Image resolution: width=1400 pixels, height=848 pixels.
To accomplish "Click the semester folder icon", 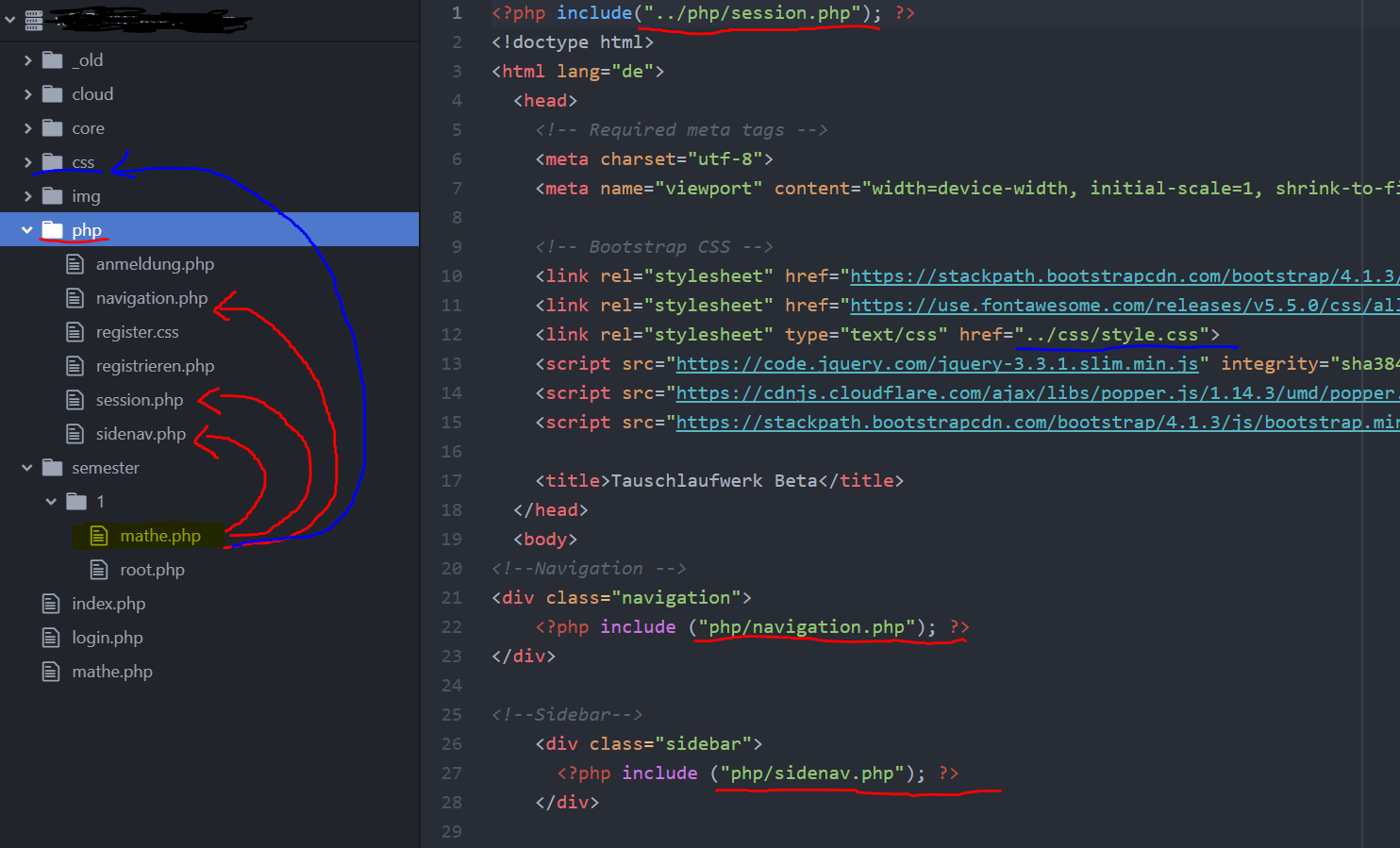I will click(52, 468).
